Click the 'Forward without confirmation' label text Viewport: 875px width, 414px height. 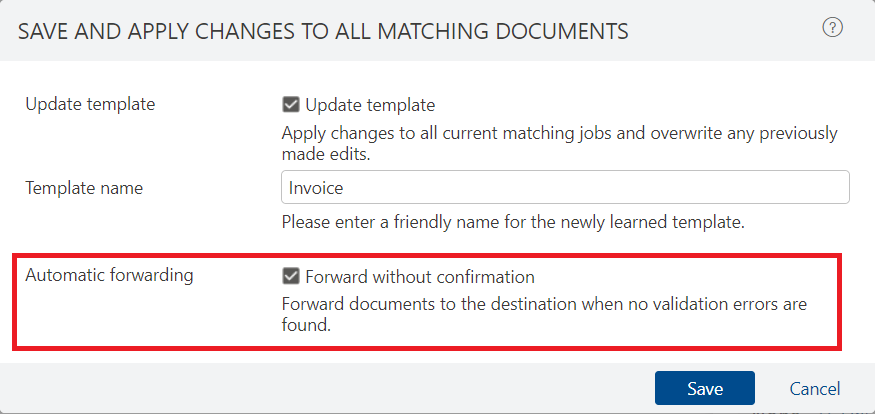(420, 277)
